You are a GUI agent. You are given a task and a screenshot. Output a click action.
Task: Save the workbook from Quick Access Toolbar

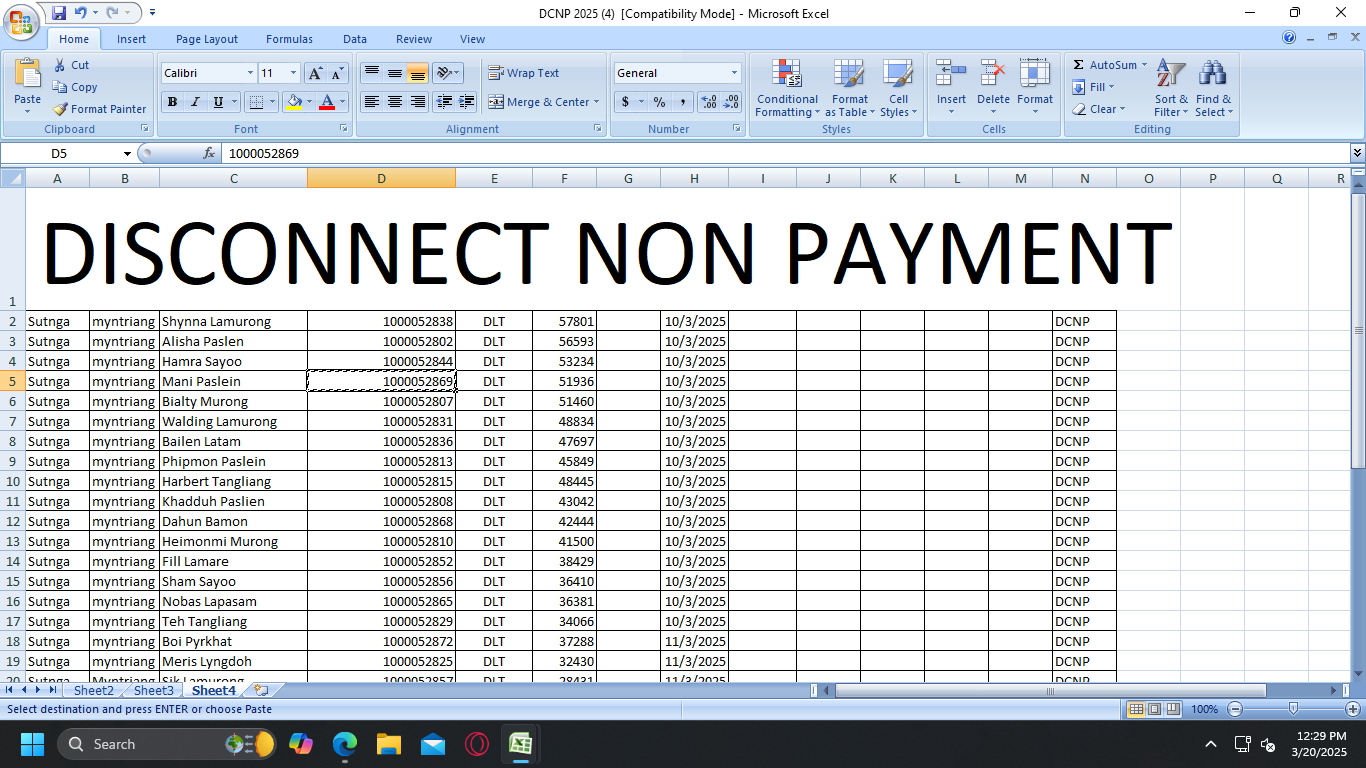pos(59,13)
